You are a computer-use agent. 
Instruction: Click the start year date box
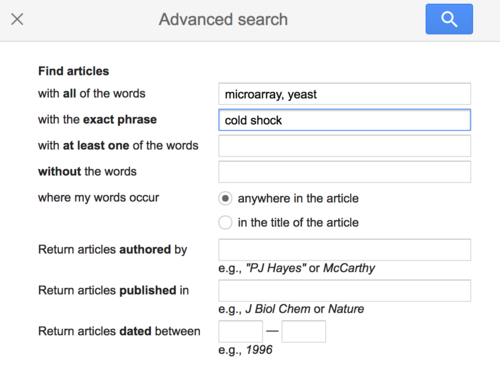[x=240, y=331]
